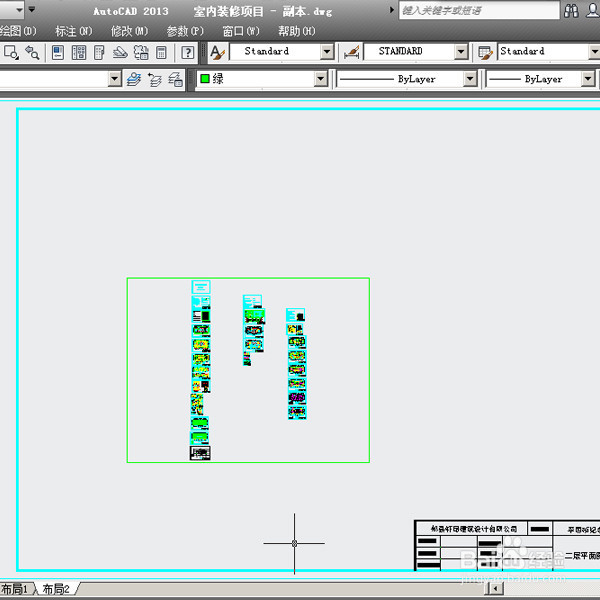The height and width of the screenshot is (600, 600).
Task: Open the Table Style manager icon
Action: 485,52
